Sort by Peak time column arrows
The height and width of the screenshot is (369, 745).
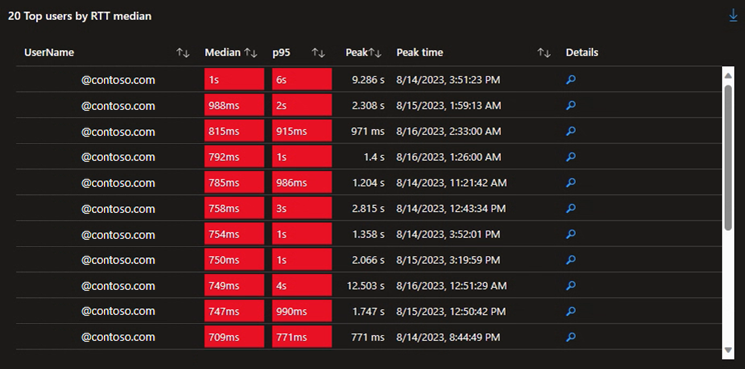(544, 53)
